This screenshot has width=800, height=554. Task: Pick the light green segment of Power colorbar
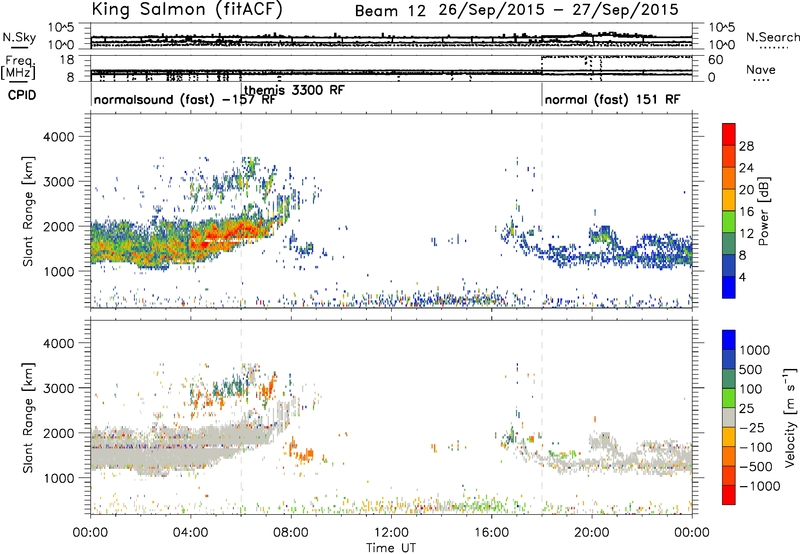[729, 222]
